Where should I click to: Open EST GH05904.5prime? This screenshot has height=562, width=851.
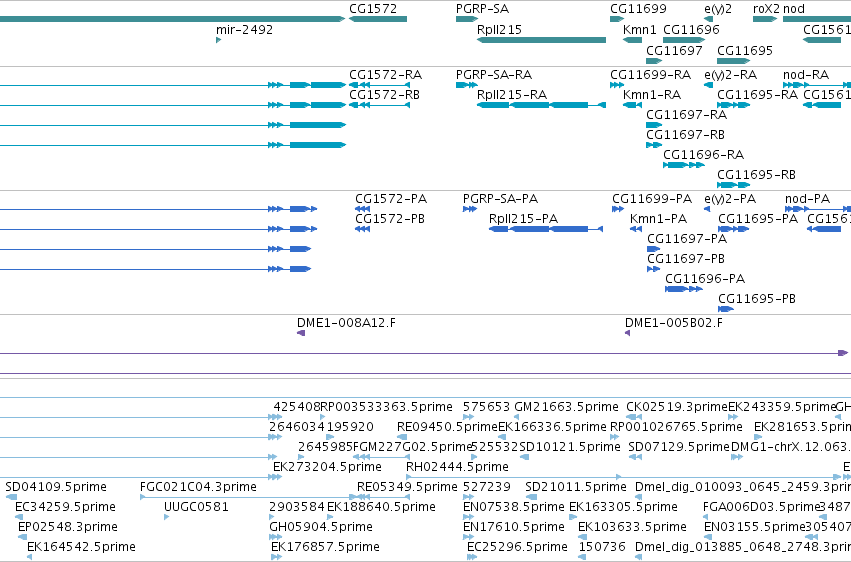click(275, 538)
